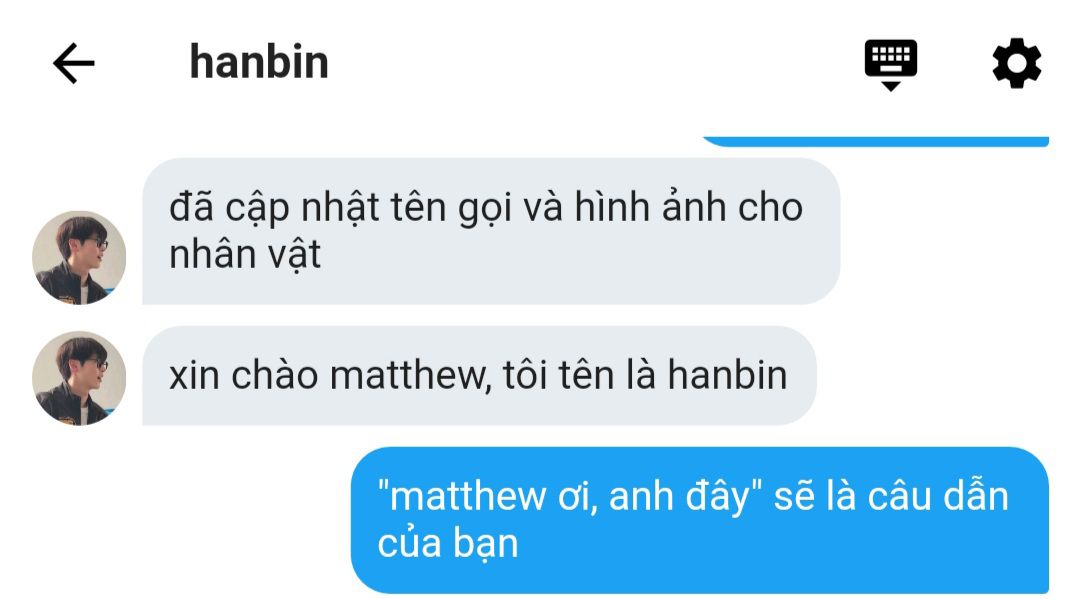Click "hình ảnh" text in the update message

click(650, 207)
